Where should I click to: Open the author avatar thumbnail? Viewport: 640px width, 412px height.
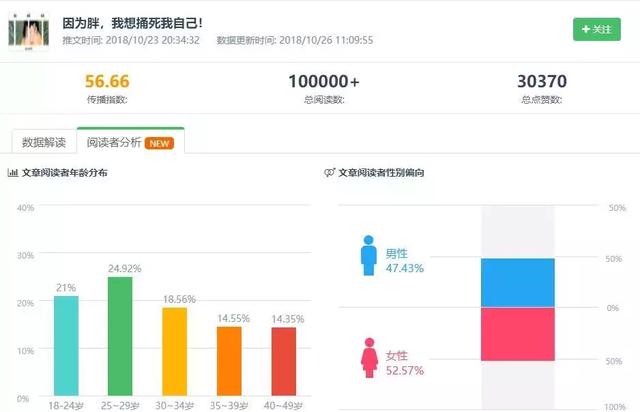click(29, 31)
